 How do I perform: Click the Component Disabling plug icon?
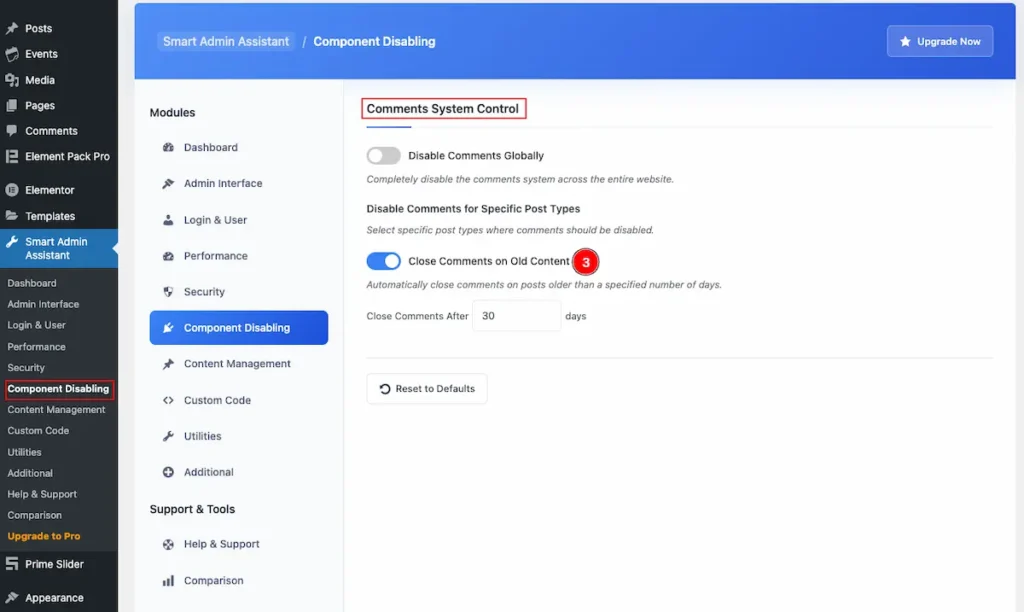[168, 328]
